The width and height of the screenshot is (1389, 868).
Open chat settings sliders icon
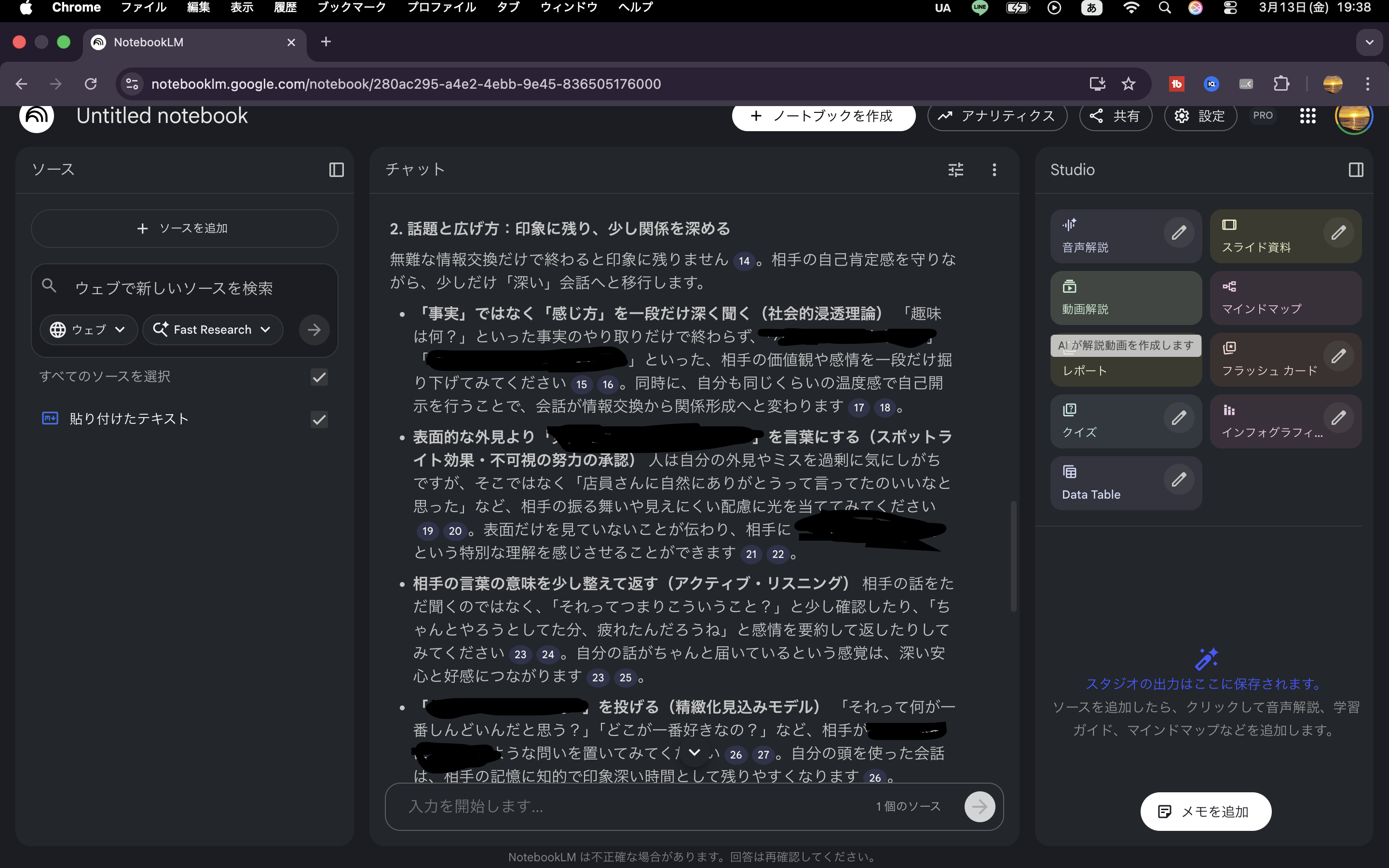coord(955,169)
